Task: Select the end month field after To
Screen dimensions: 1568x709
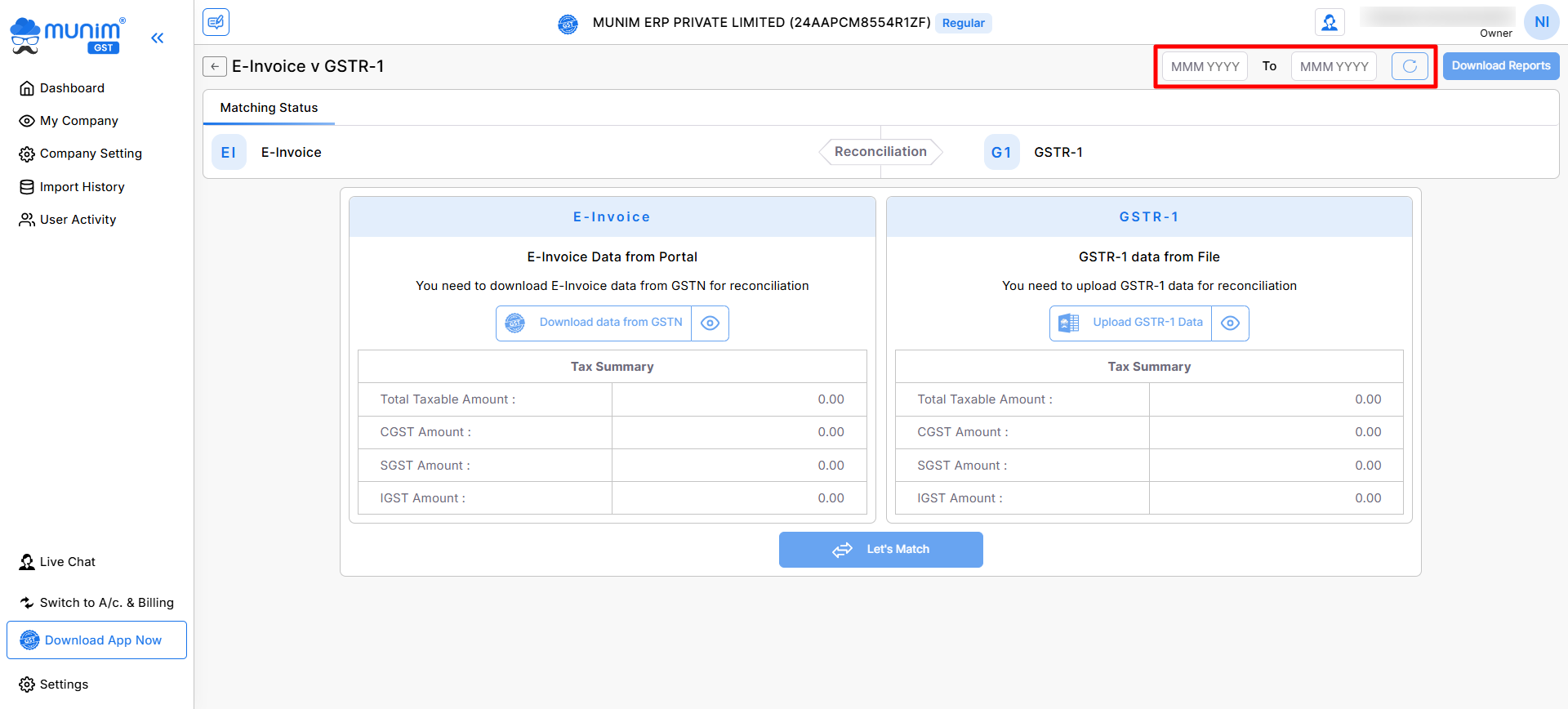Action: pyautogui.click(x=1334, y=66)
